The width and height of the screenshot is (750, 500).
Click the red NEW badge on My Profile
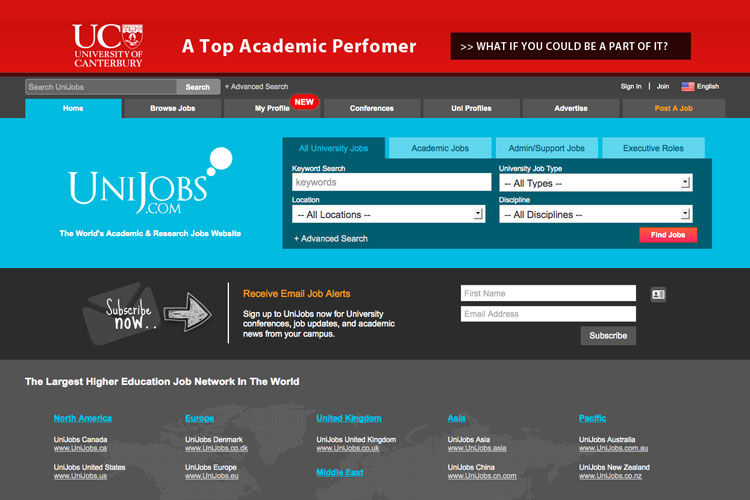click(x=304, y=101)
